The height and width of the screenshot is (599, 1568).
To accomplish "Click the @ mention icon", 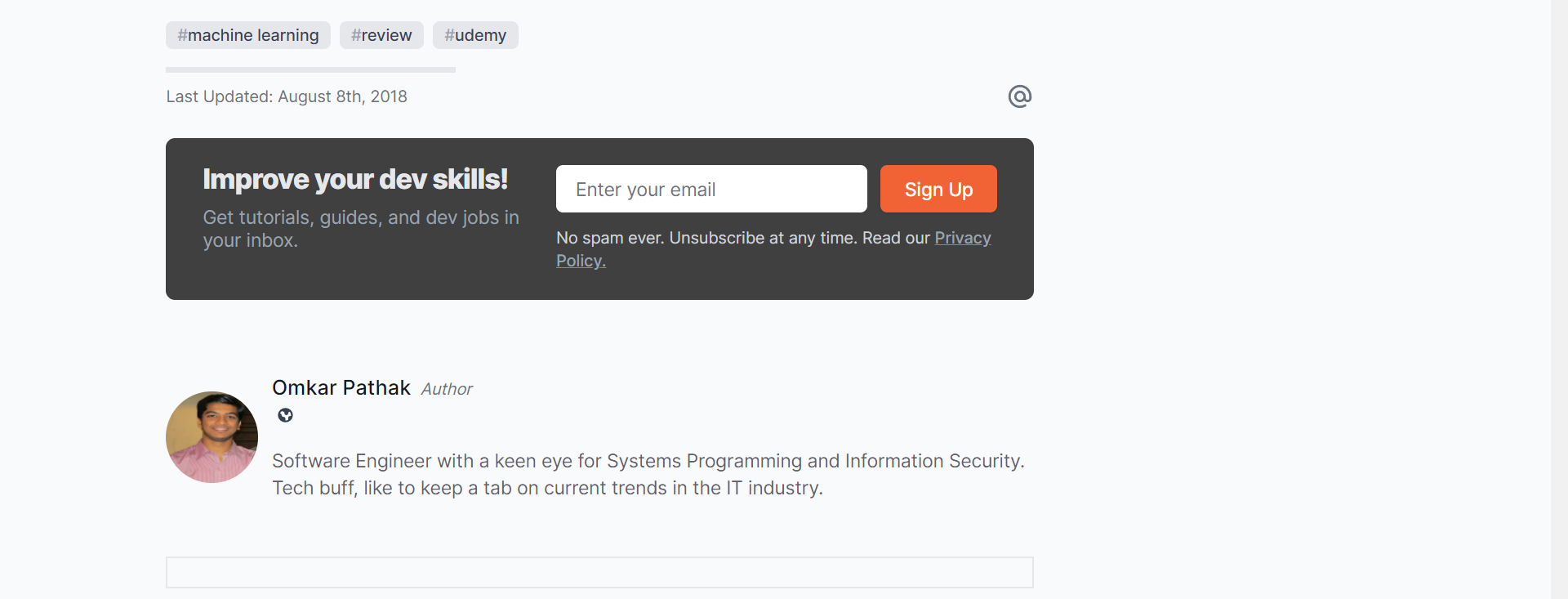I will [1019, 96].
